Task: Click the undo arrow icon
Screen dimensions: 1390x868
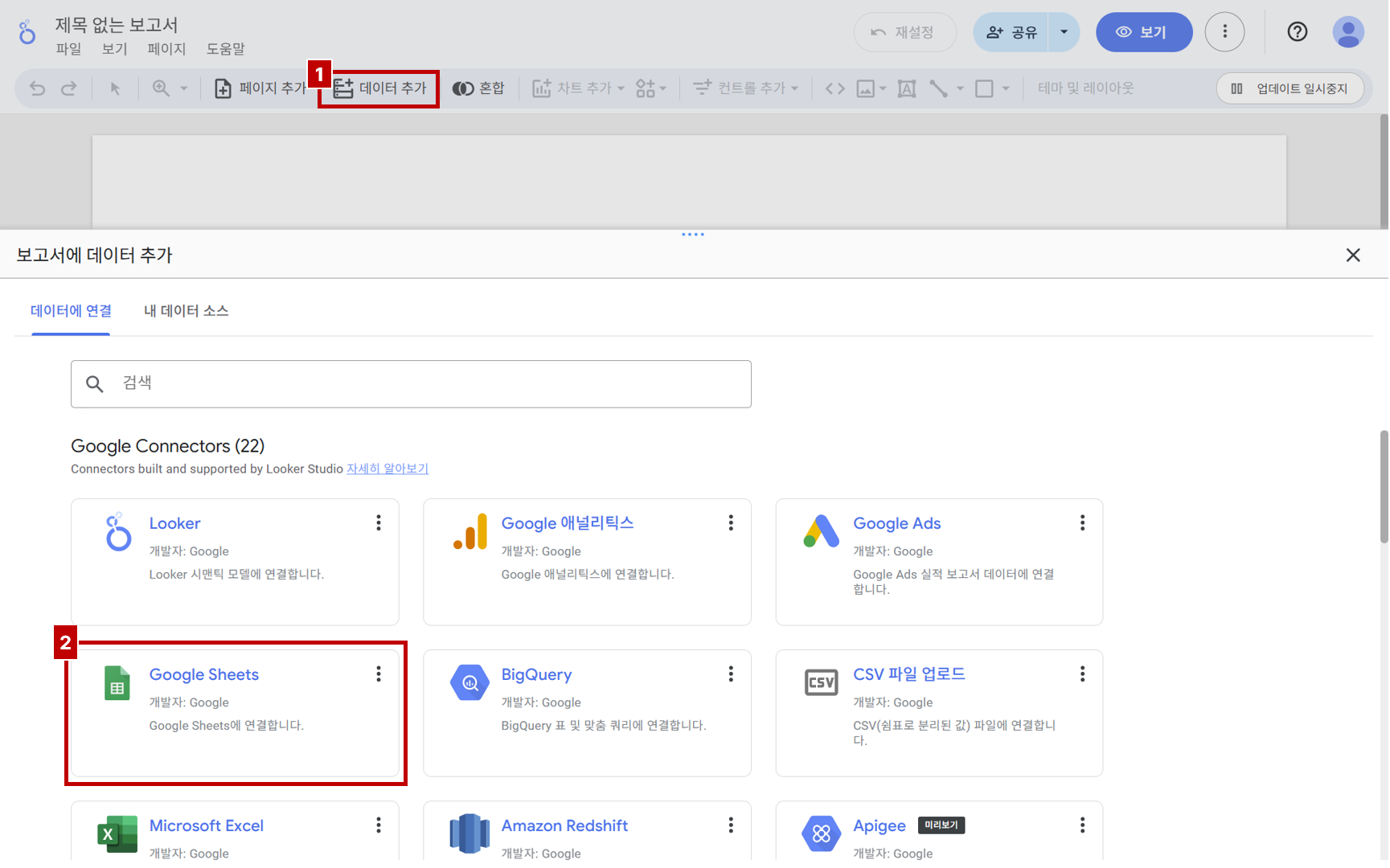Action: 37,88
